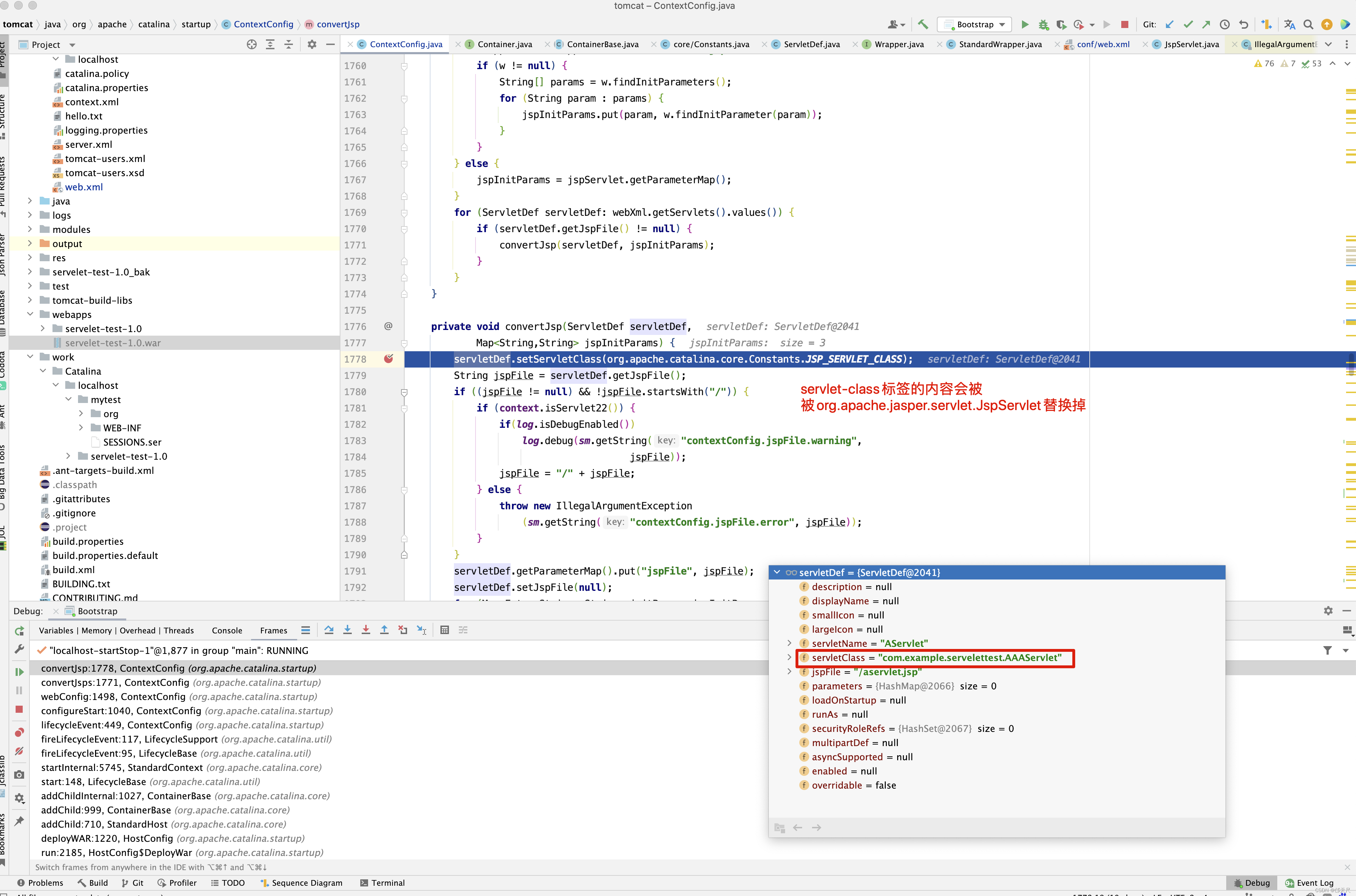Open the Bootstrap run configuration dropdown

click(975, 24)
